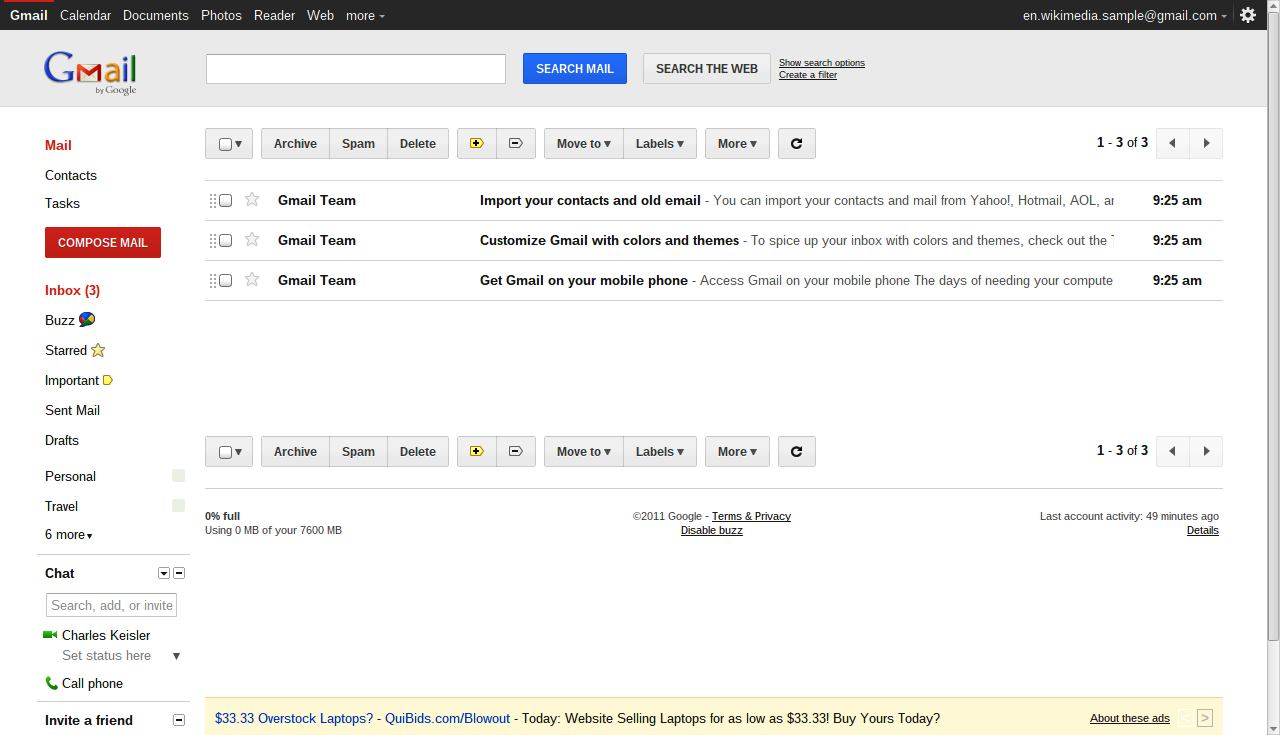The width and height of the screenshot is (1280, 735).
Task: Go to newer messages with top arrow
Action: (x=1173, y=144)
